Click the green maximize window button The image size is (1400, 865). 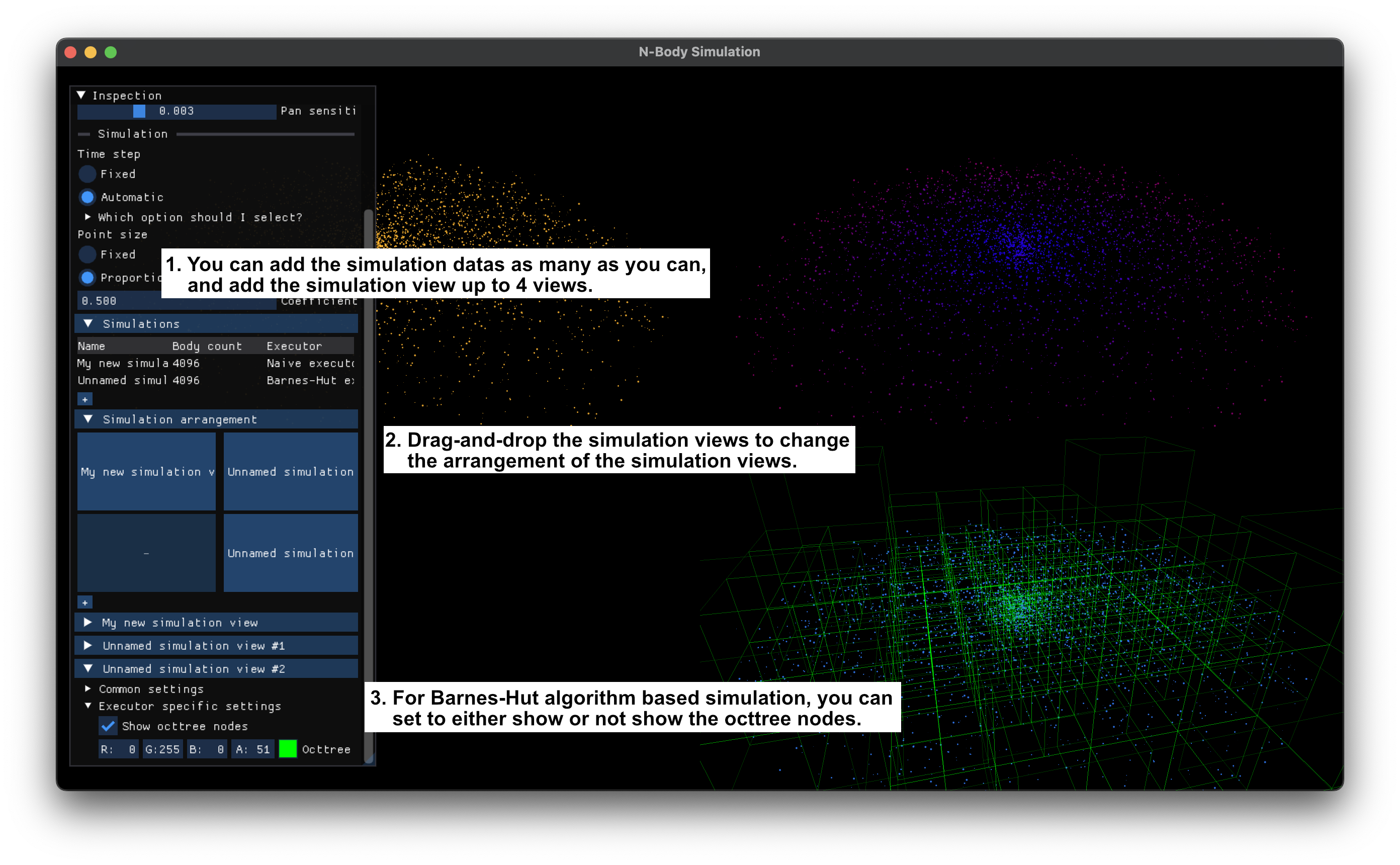point(111,52)
